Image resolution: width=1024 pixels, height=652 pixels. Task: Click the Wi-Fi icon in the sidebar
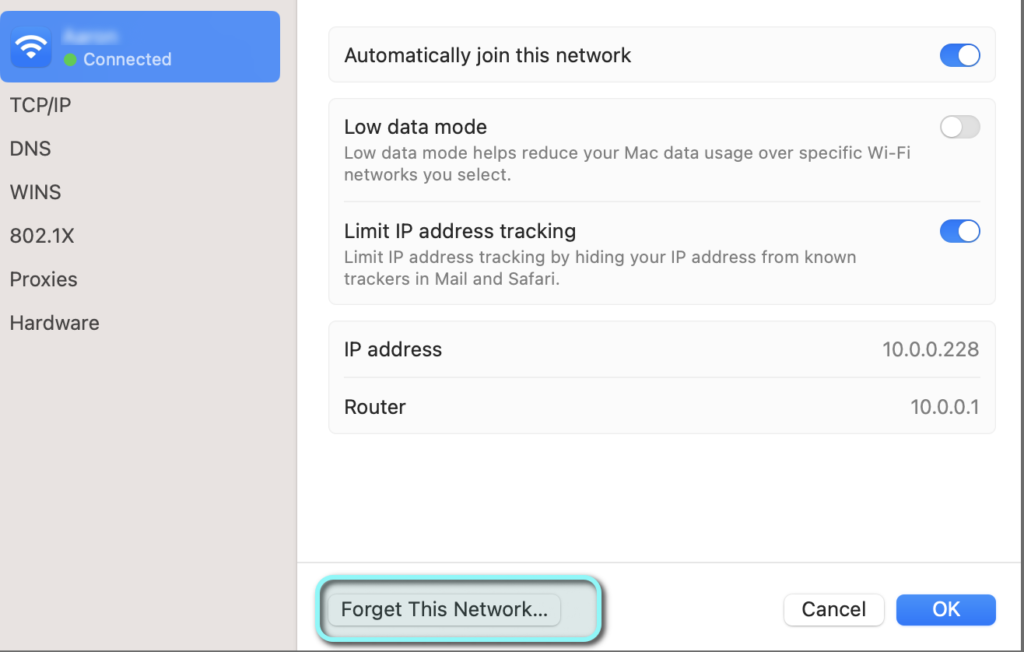click(31, 47)
